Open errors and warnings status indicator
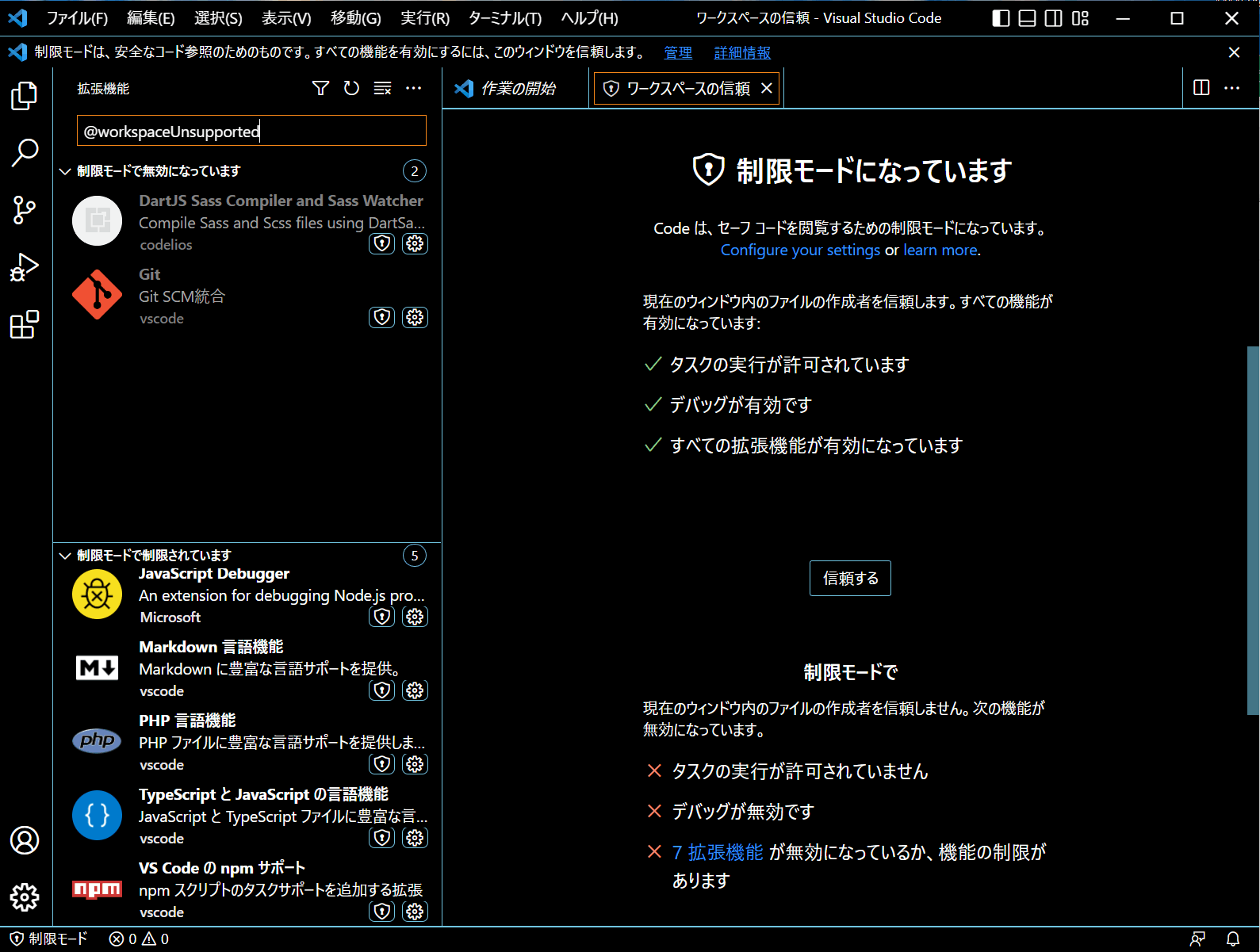The image size is (1260, 952). click(139, 939)
